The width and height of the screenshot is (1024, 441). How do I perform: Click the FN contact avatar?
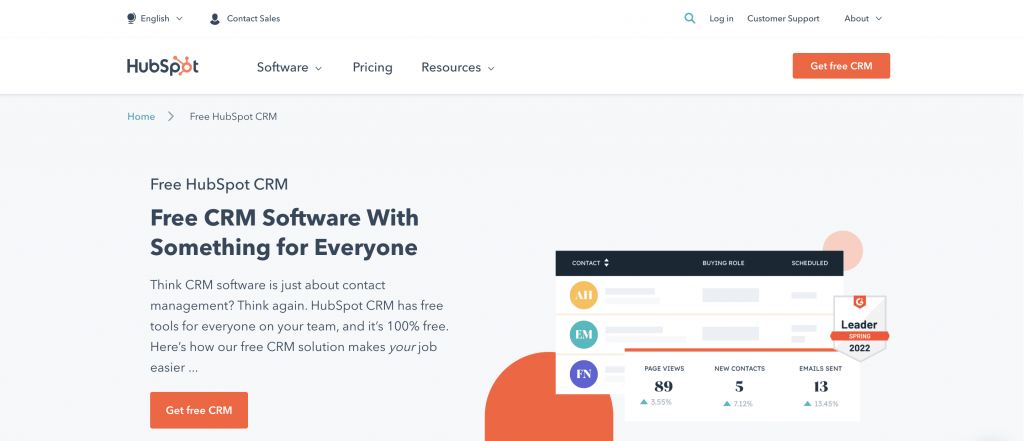[584, 375]
